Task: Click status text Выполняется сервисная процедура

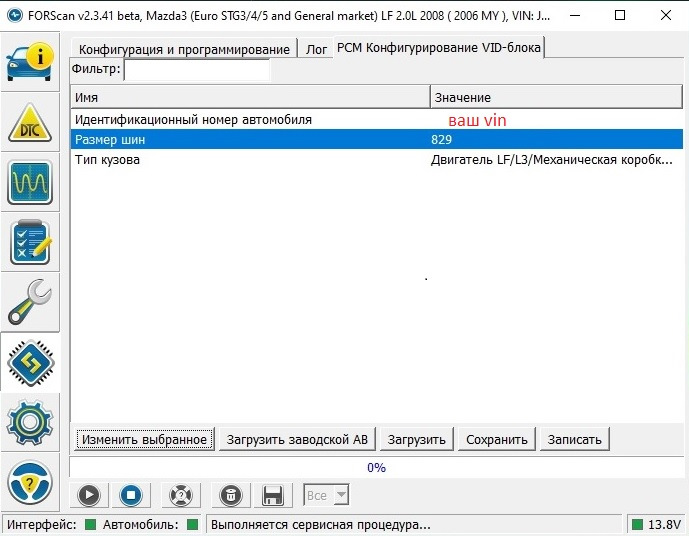Action: click(x=321, y=525)
